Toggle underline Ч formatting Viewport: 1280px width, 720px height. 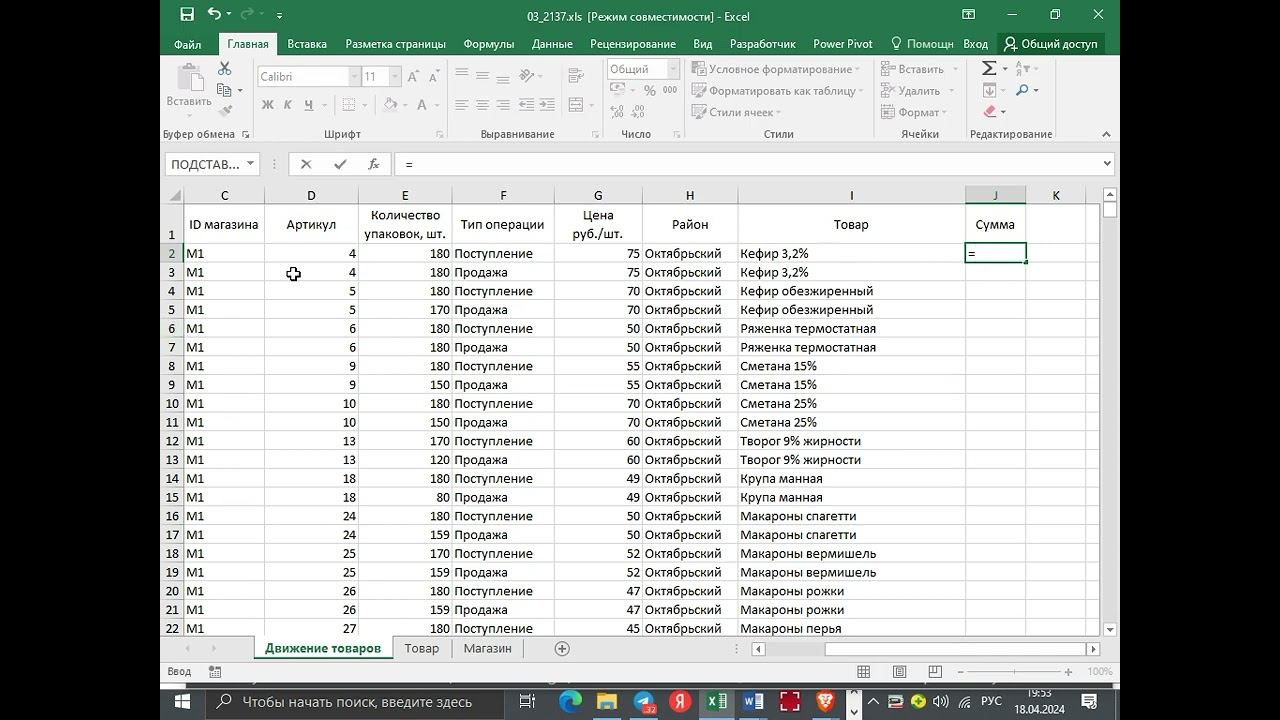tap(309, 105)
